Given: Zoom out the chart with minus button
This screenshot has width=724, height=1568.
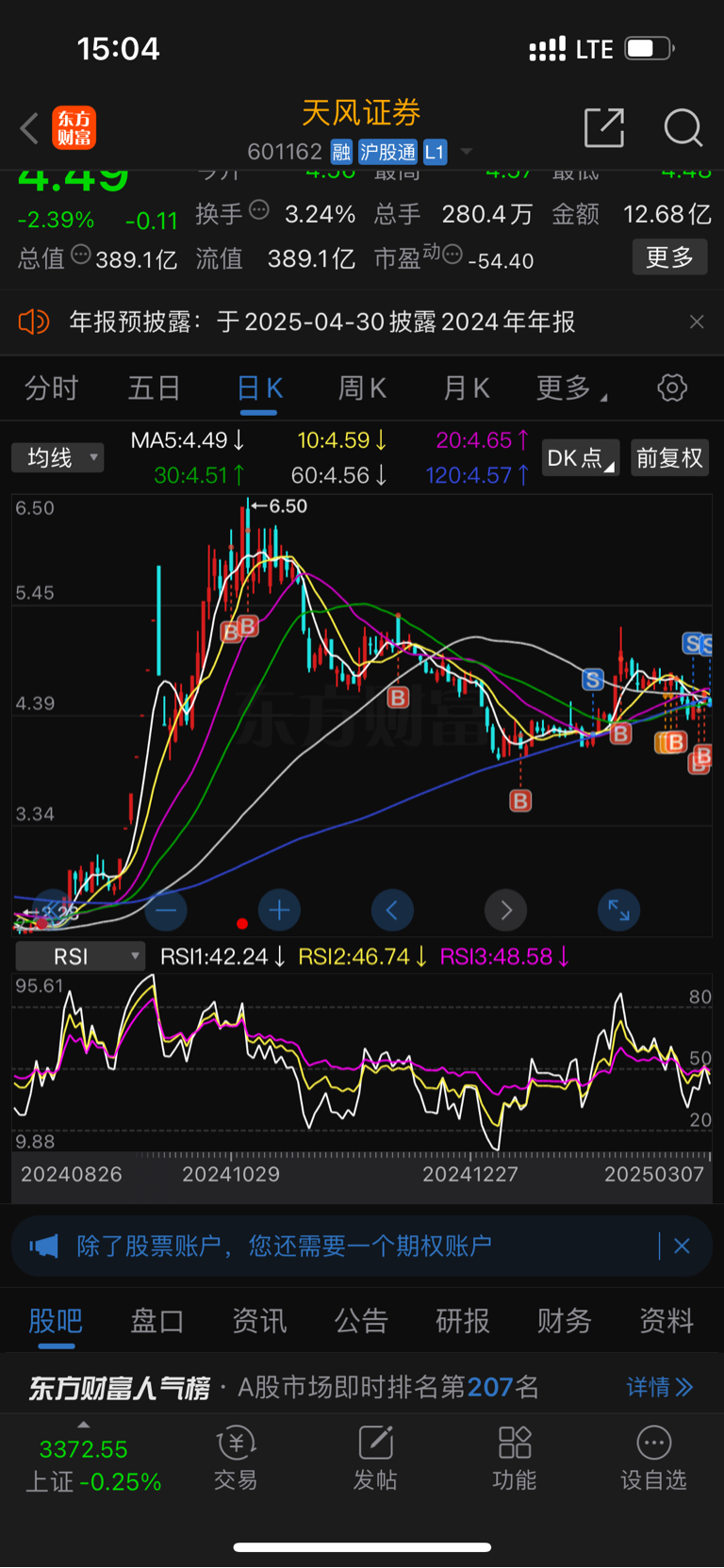Looking at the screenshot, I should 166,910.
